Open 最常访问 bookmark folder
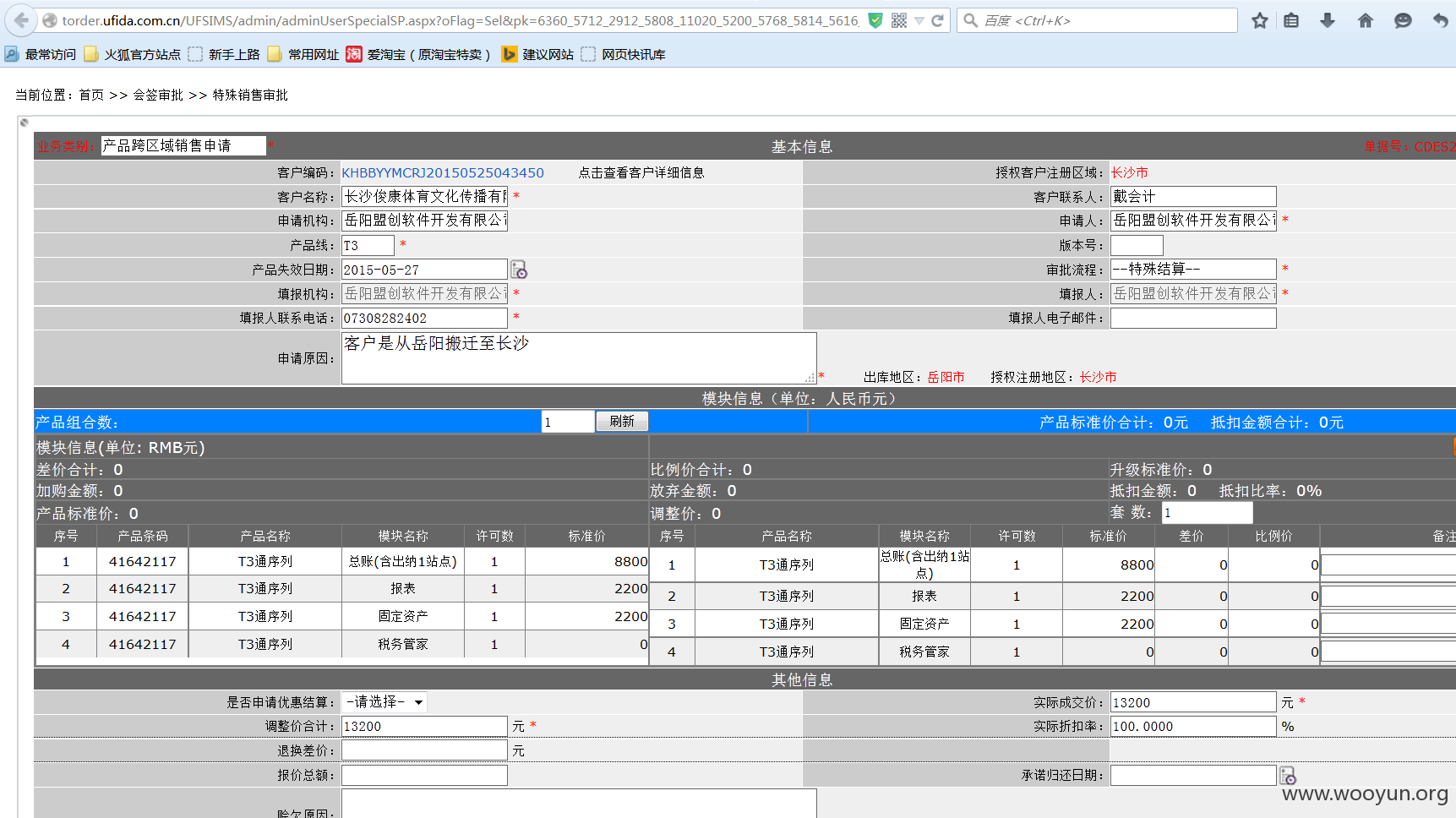This screenshot has width=1456, height=818. 41,54
